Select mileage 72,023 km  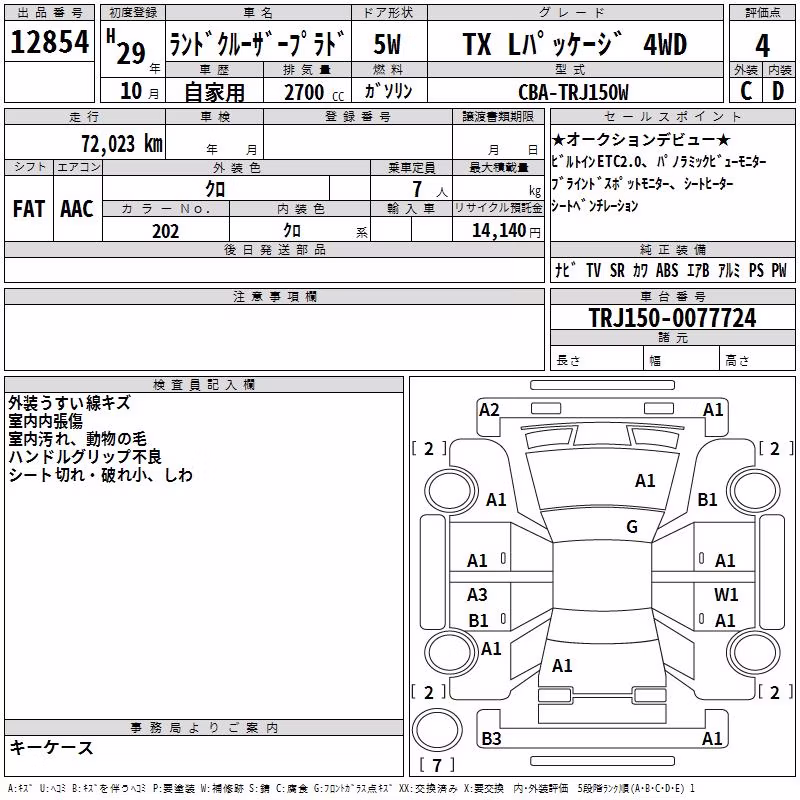pyautogui.click(x=122, y=143)
